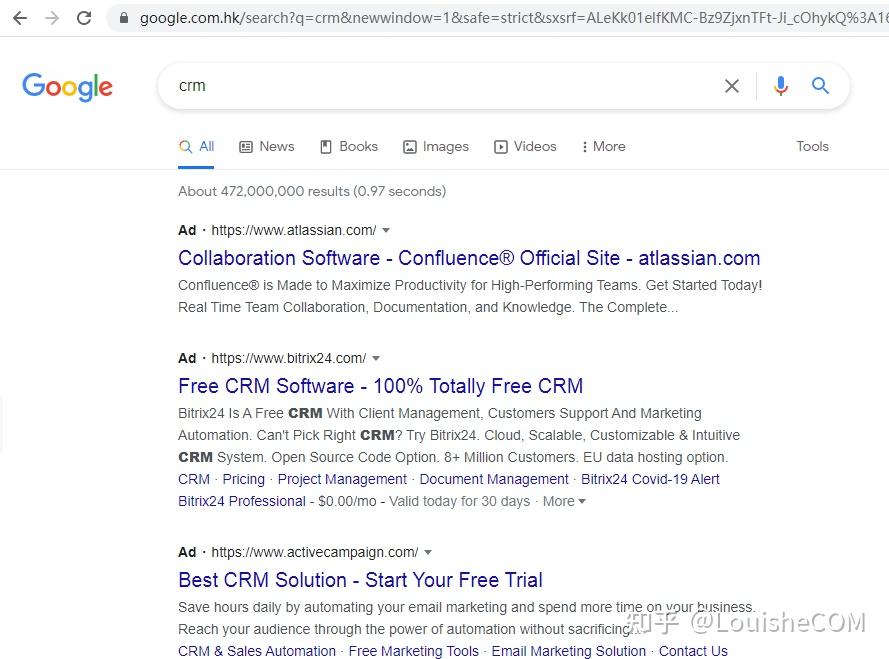
Task: Reload the page with the refresh icon
Action: [x=84, y=17]
